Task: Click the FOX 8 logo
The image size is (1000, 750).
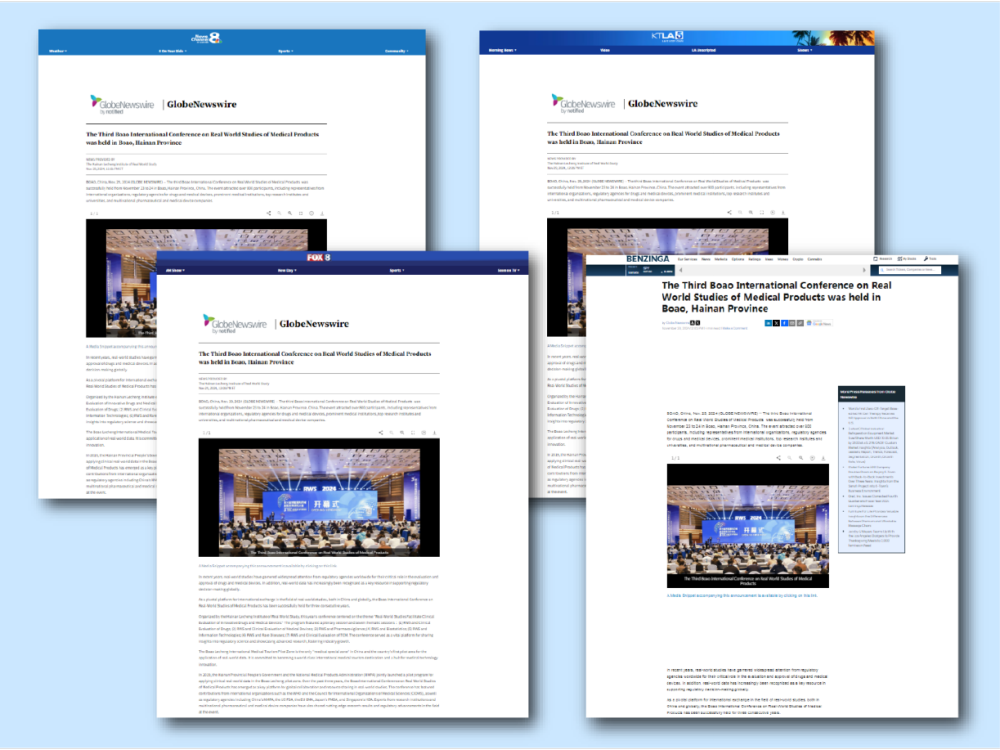Action: [346, 259]
